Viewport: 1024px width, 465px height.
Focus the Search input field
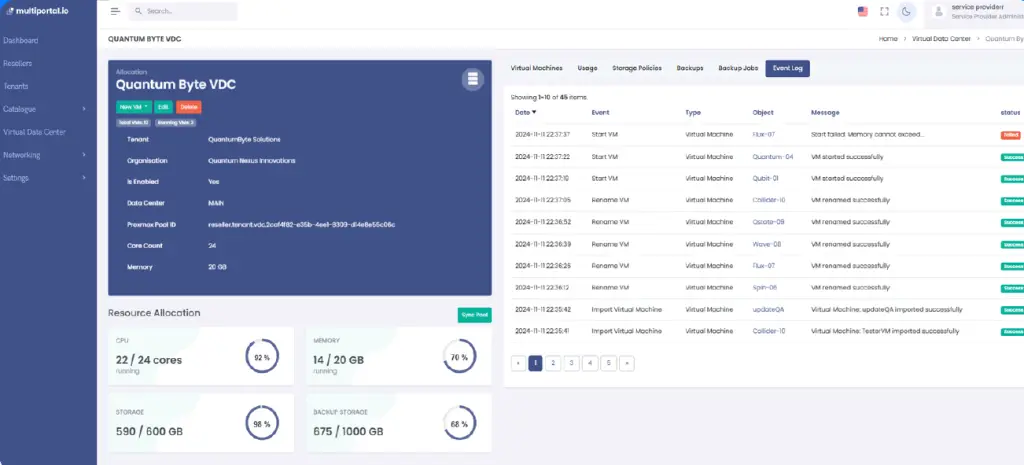point(182,11)
